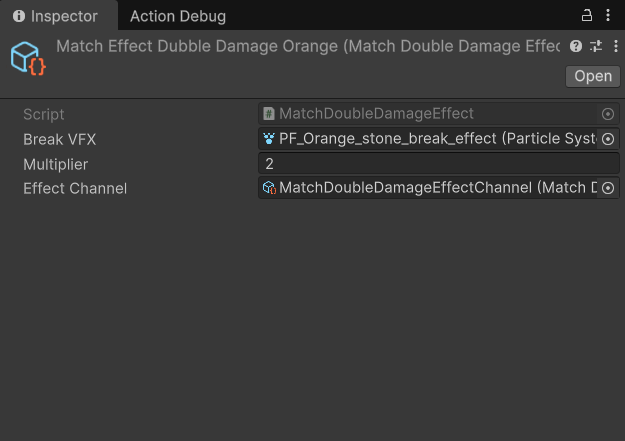
Task: Open the preset sliders icon
Action: (596, 46)
